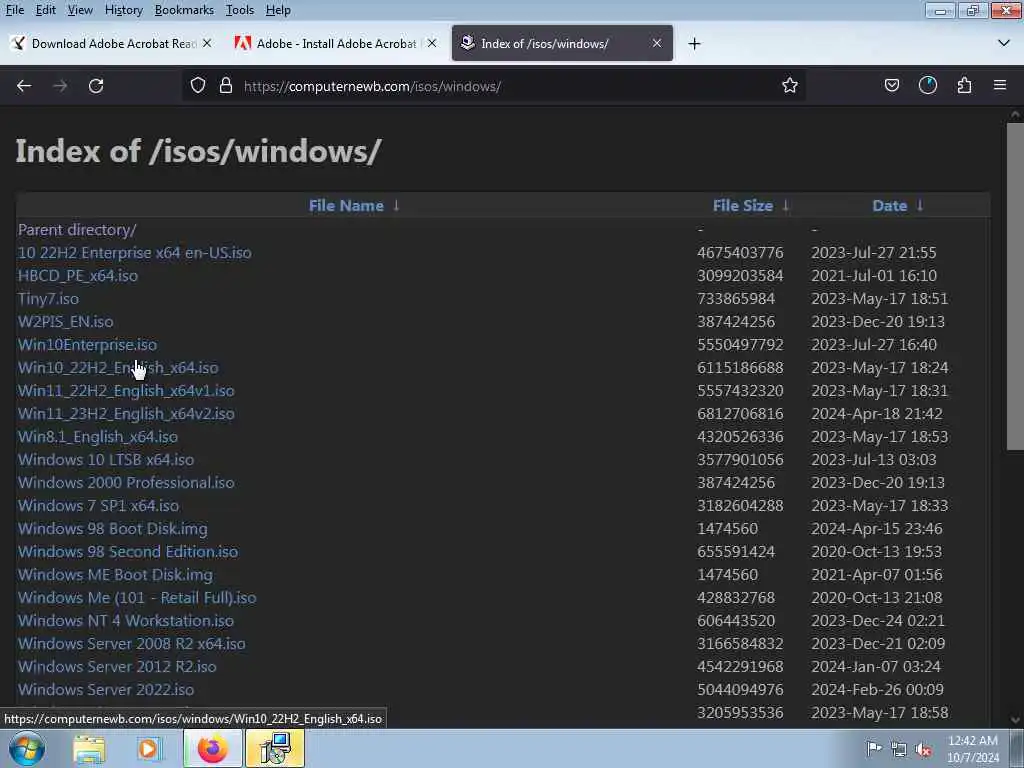1024x768 pixels.
Task: Sort the listing by File Size
Action: coord(743,205)
